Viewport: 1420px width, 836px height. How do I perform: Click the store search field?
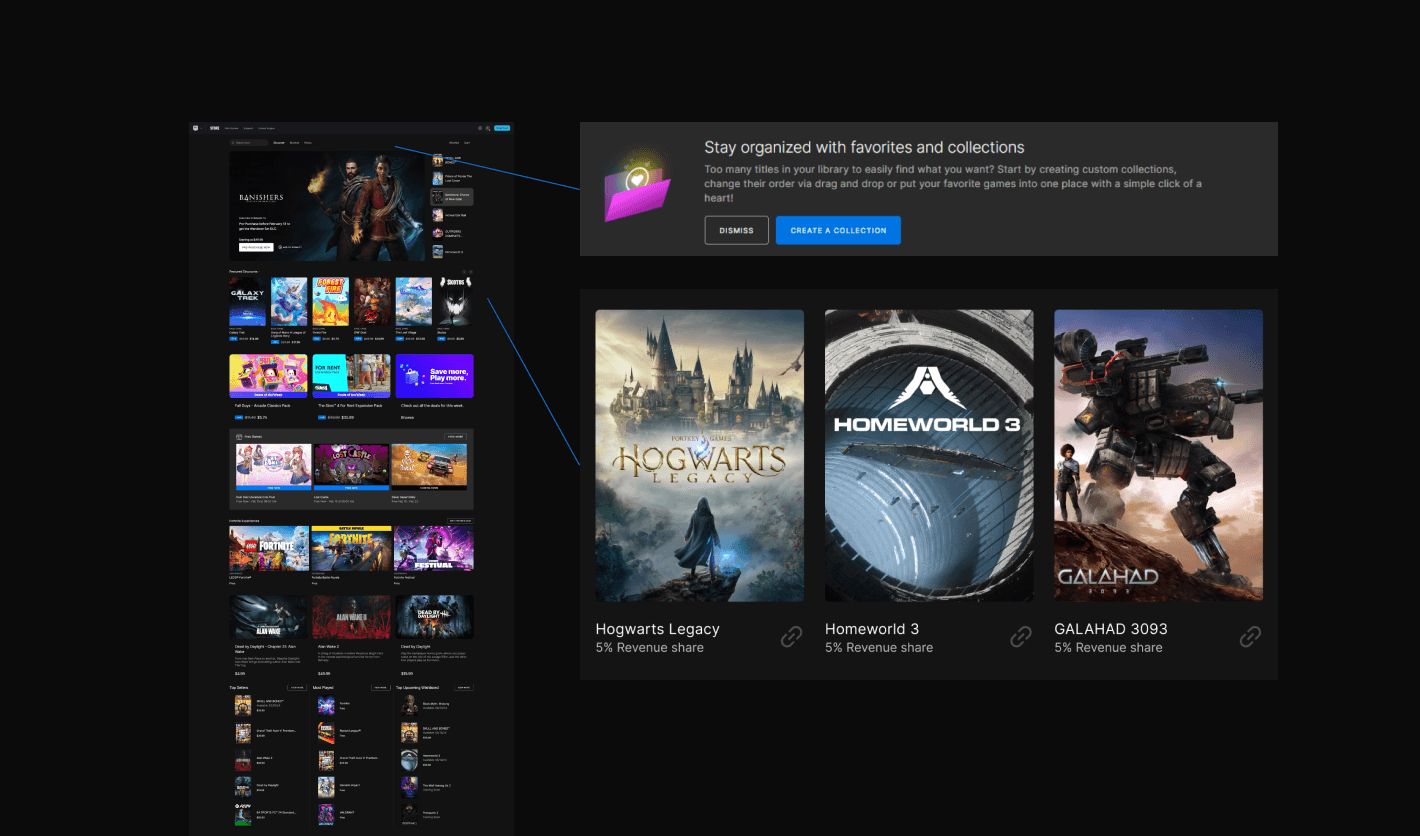pos(249,143)
